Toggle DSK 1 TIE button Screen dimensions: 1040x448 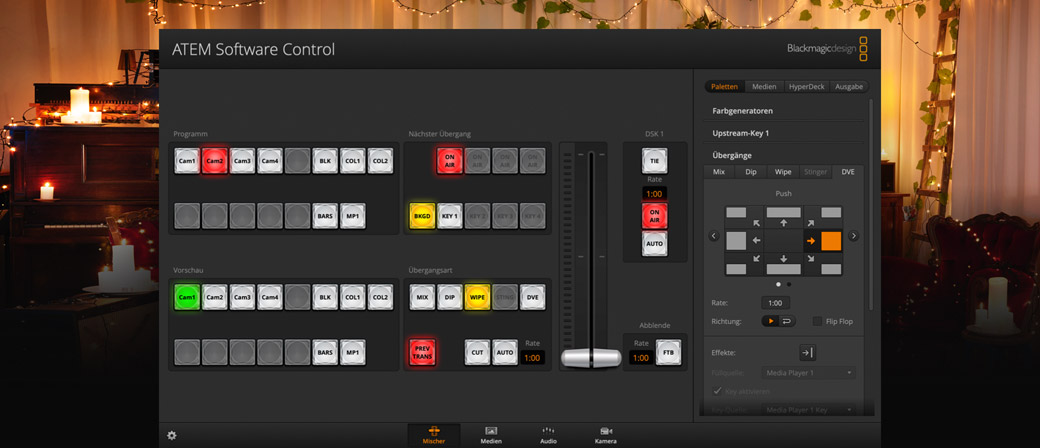654,161
